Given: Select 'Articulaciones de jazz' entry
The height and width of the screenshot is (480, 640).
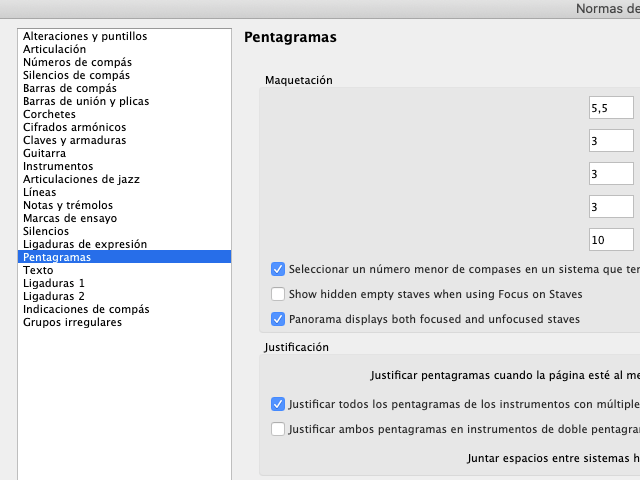Looking at the screenshot, I should click(81, 179).
